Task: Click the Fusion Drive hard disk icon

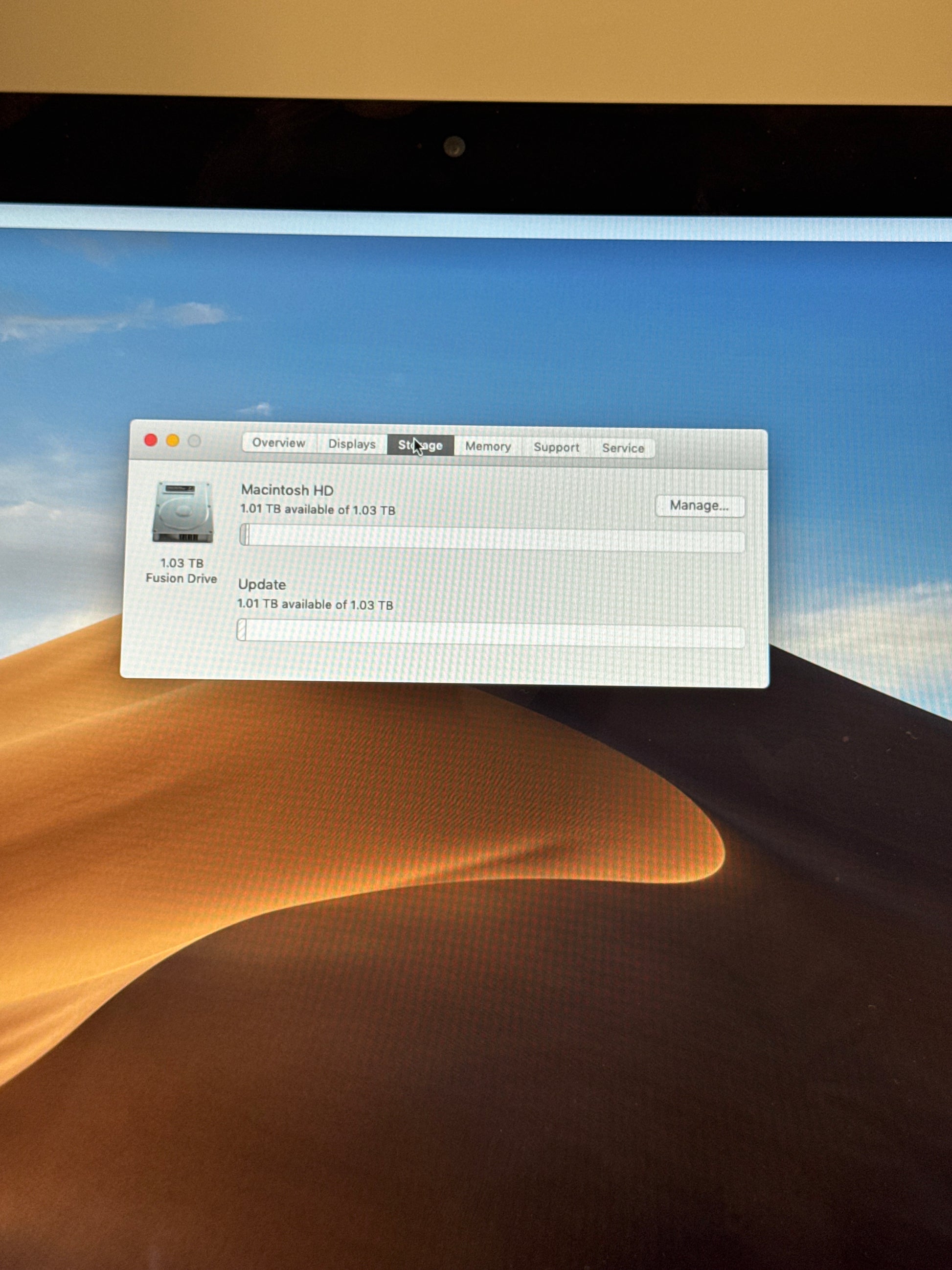Action: coord(182,511)
